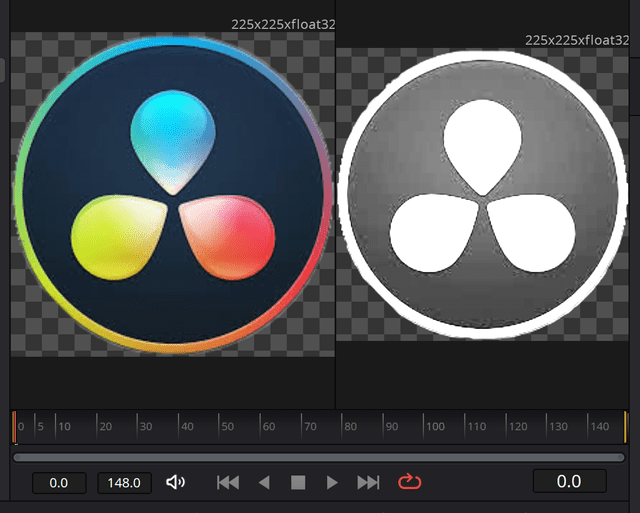Screen dimensions: 640x513
Task: Click the horizontal timeline range scrollbar
Action: pos(319,457)
